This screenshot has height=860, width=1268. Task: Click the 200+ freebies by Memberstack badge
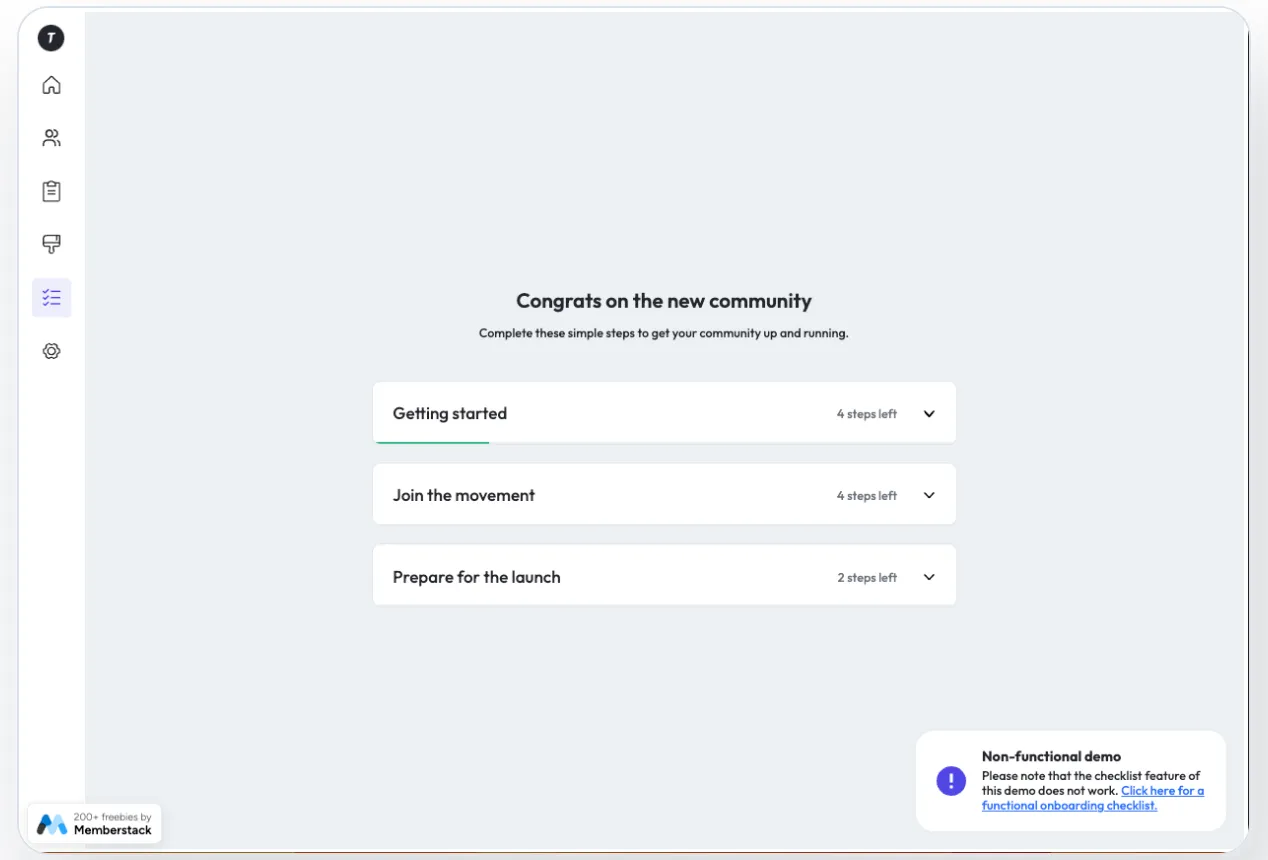pyautogui.click(x=95, y=822)
